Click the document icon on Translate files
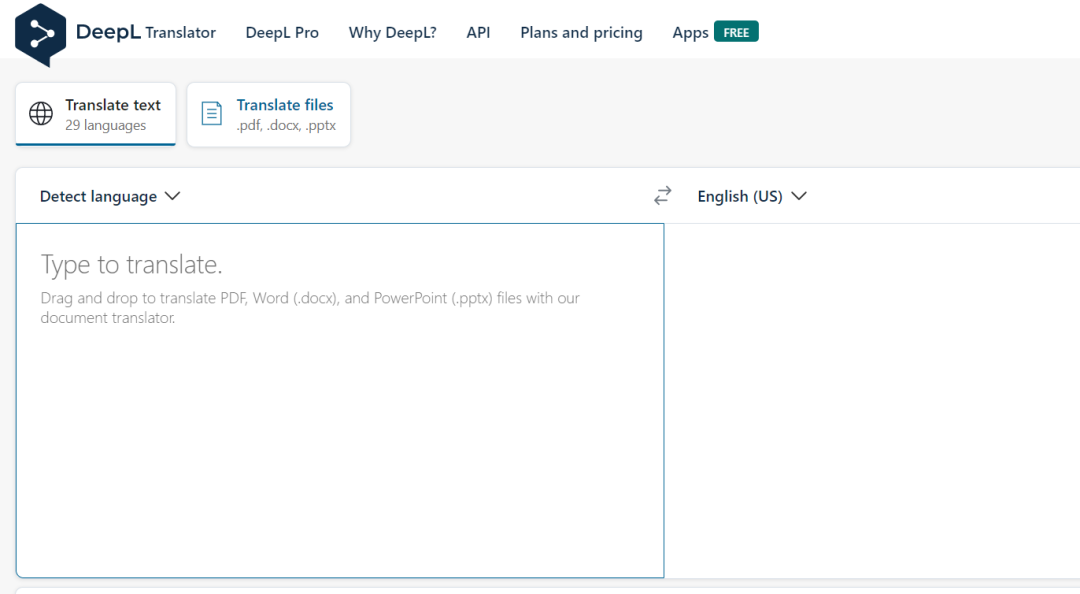The image size is (1080, 594). 212,114
